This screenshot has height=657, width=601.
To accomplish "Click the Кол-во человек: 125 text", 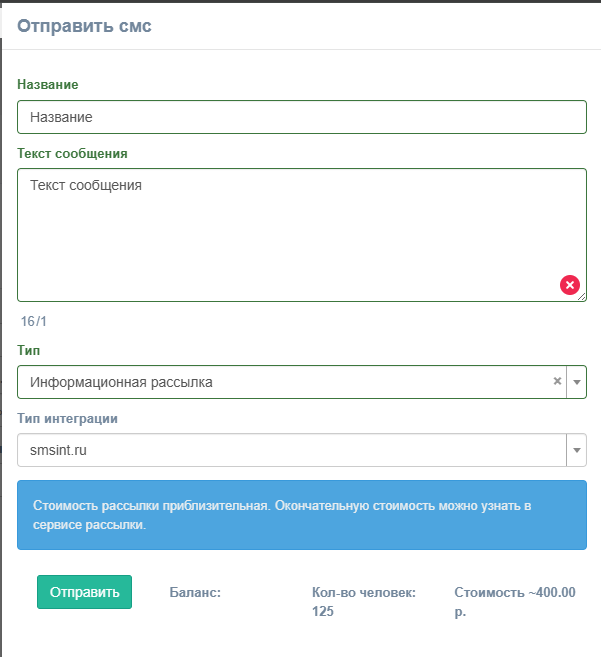I will (x=364, y=602).
